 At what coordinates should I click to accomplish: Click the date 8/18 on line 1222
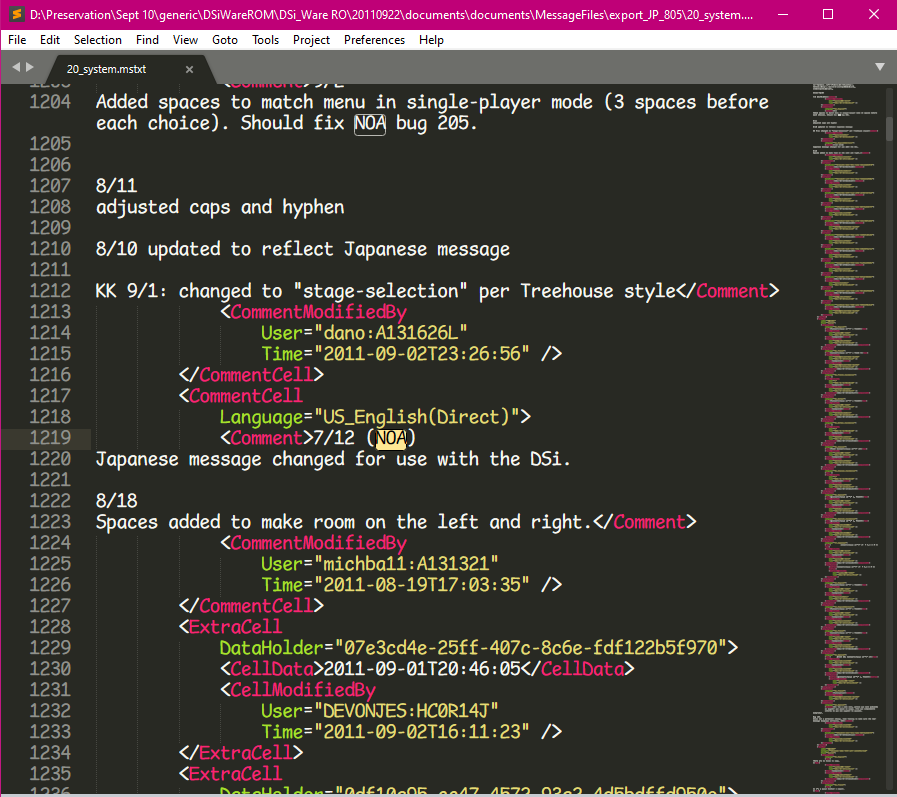point(117,501)
